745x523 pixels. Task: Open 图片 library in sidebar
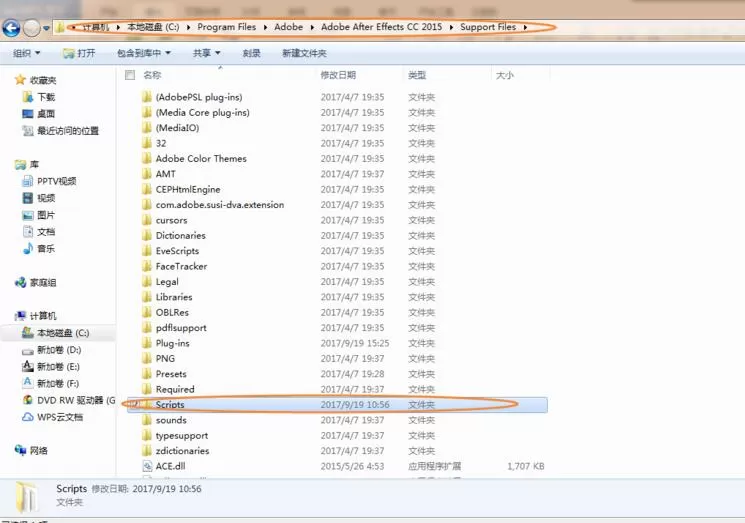[x=39, y=215]
